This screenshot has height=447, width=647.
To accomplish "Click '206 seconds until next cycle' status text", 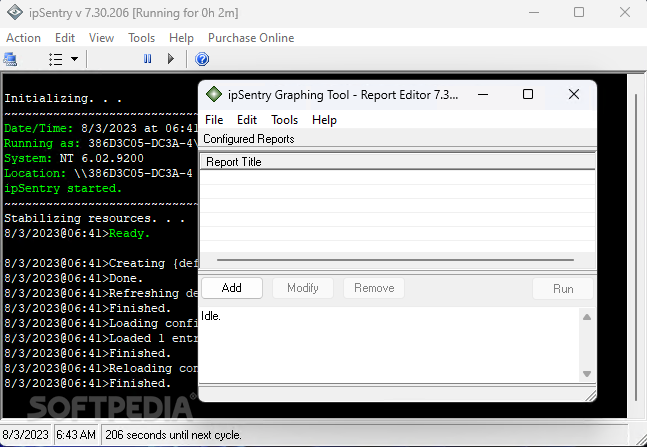I will 173,435.
